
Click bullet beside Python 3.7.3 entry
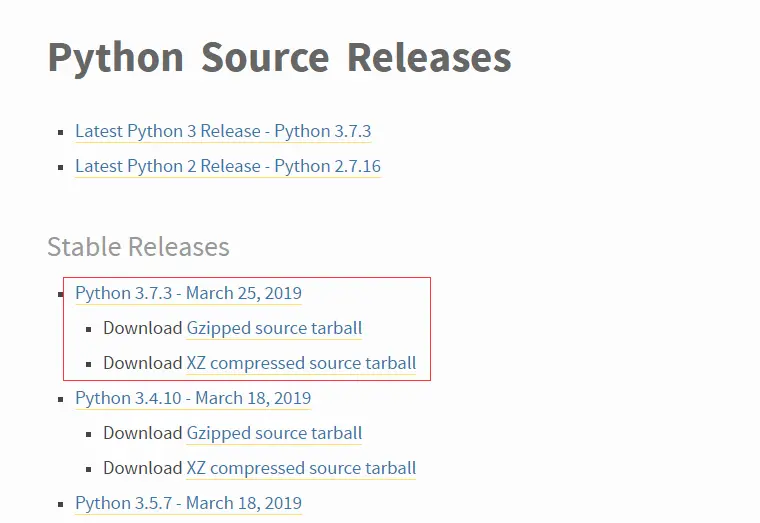(63, 294)
